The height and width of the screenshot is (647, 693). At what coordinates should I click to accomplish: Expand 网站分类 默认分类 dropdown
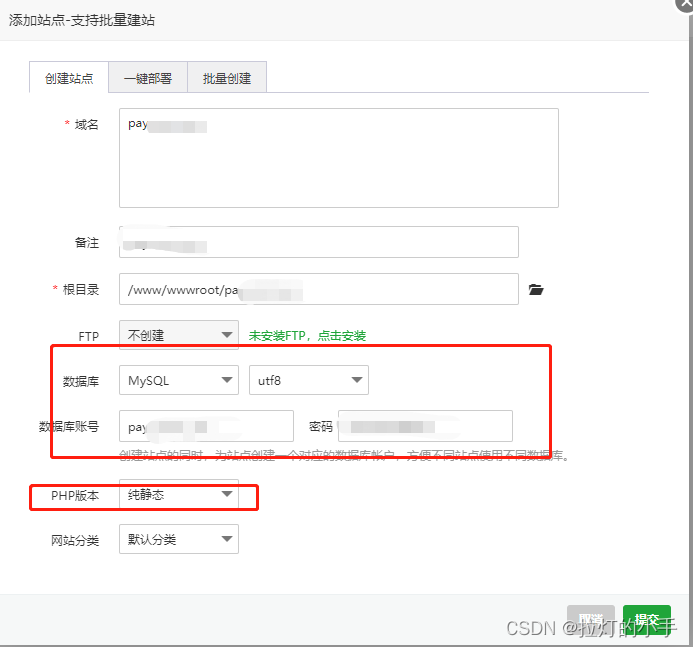point(179,539)
